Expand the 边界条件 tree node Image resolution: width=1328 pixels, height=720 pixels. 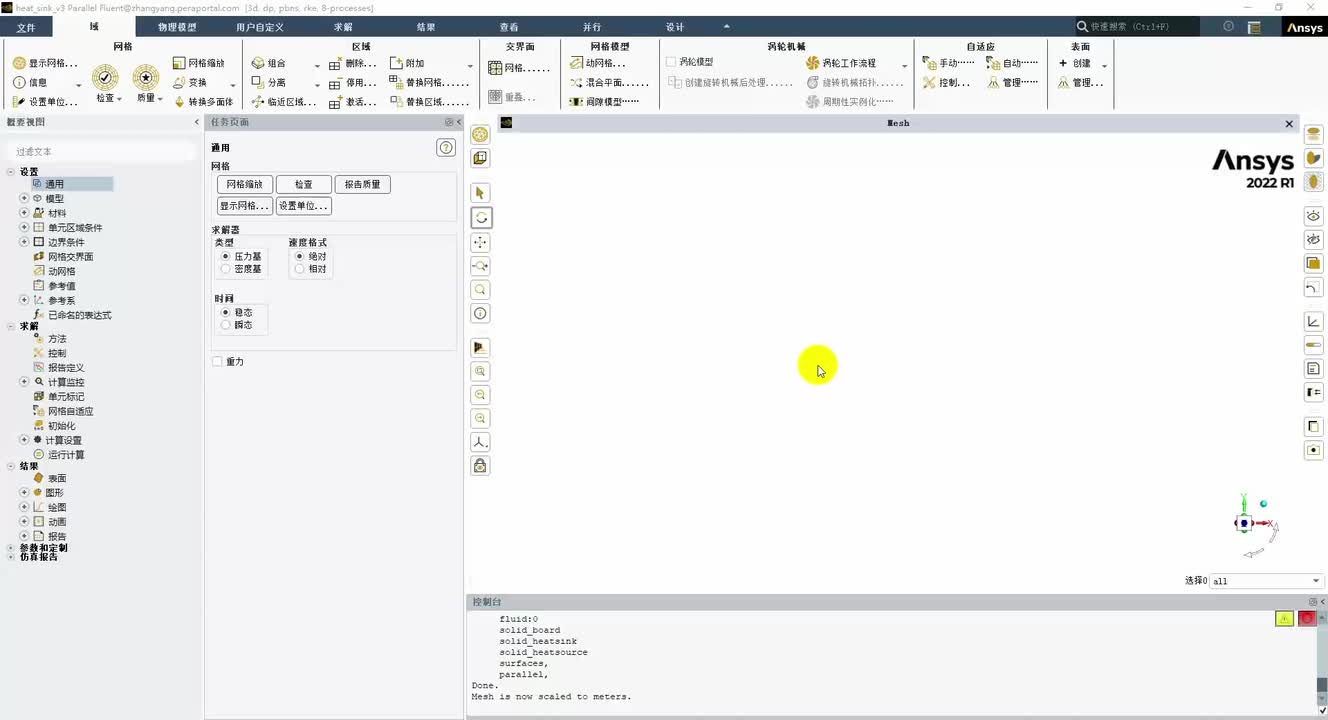tap(24, 242)
